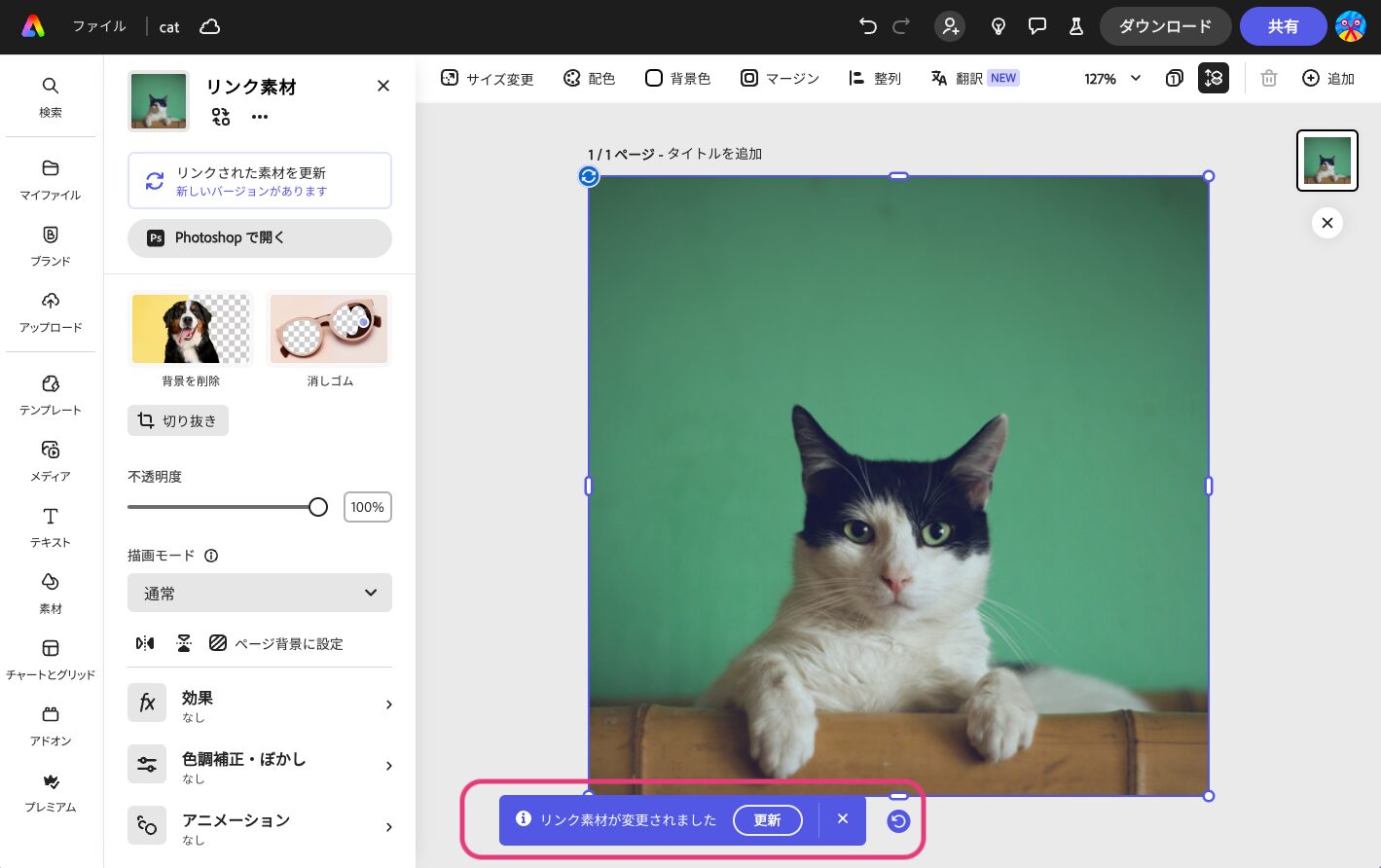Click the trash delete icon
Screen dimensions: 1381x868
(x=1268, y=78)
